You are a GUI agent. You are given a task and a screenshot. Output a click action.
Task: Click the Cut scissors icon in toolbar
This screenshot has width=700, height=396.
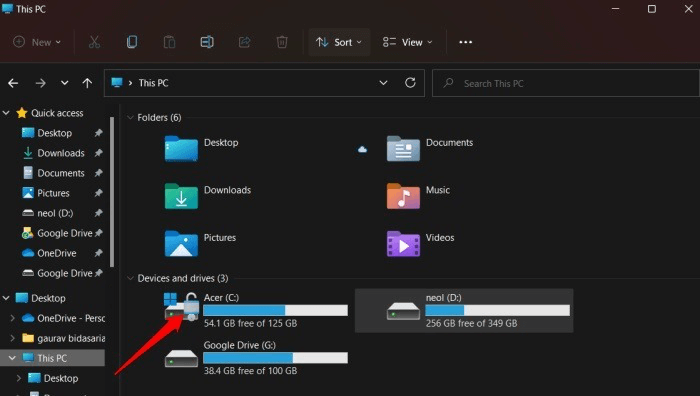click(x=94, y=42)
